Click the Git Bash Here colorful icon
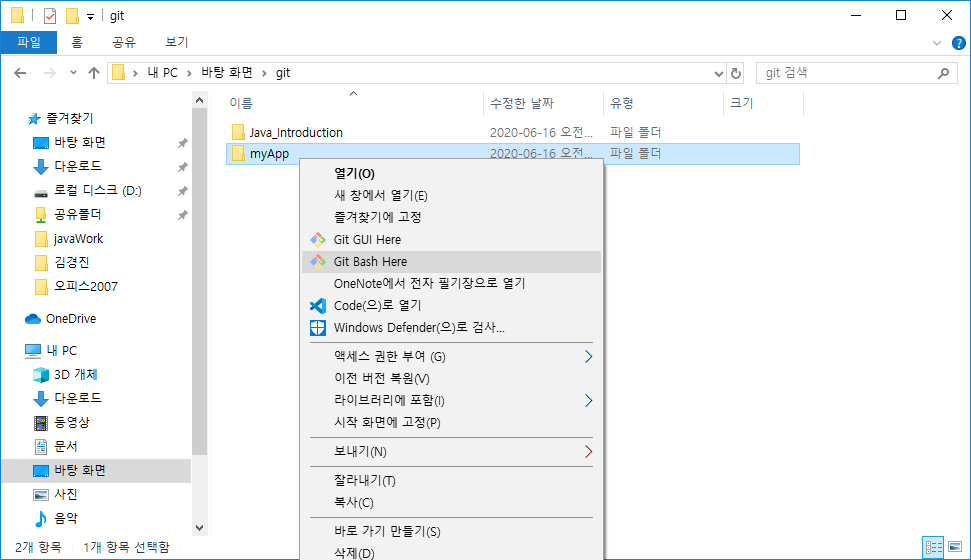 pyautogui.click(x=318, y=261)
